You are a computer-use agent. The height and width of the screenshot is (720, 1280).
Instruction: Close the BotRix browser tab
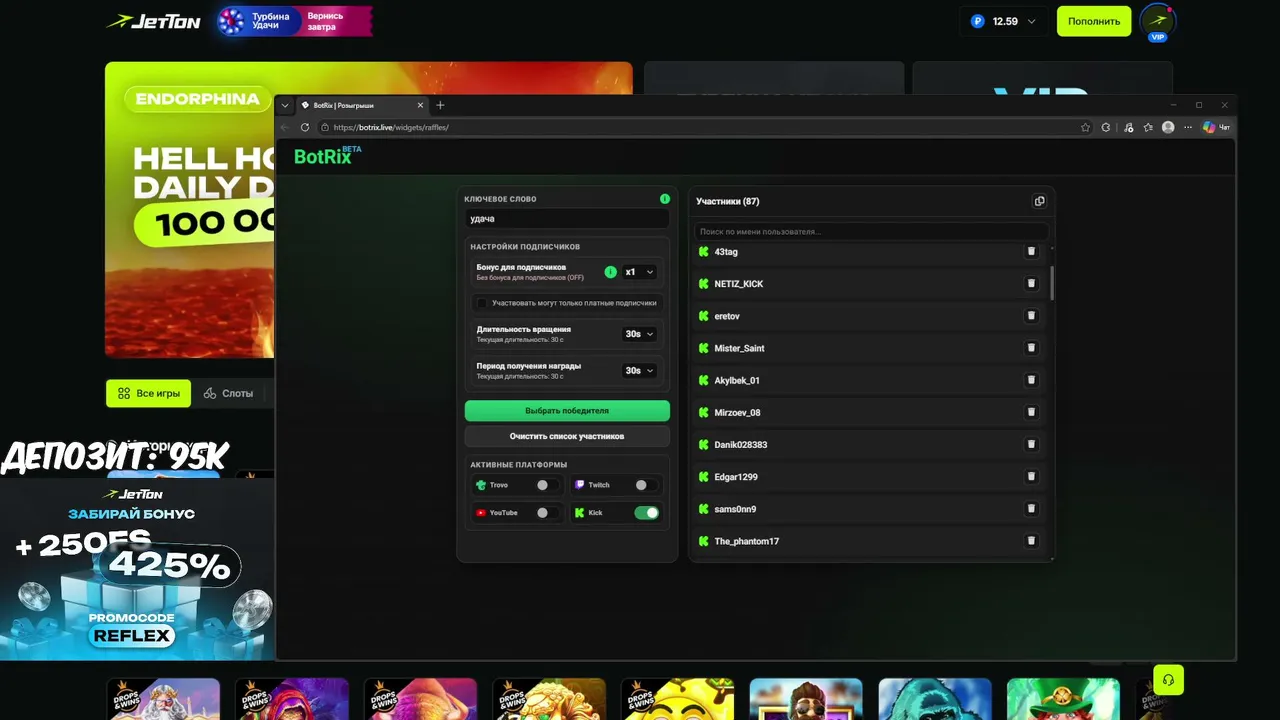420,105
